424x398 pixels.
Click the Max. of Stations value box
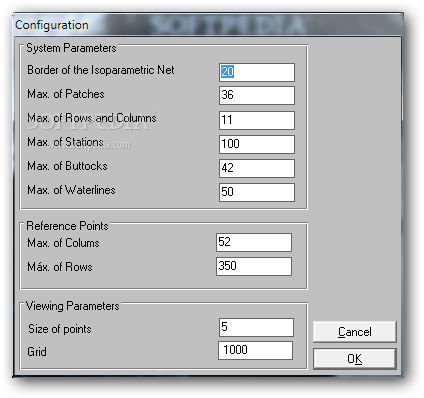[x=257, y=144]
